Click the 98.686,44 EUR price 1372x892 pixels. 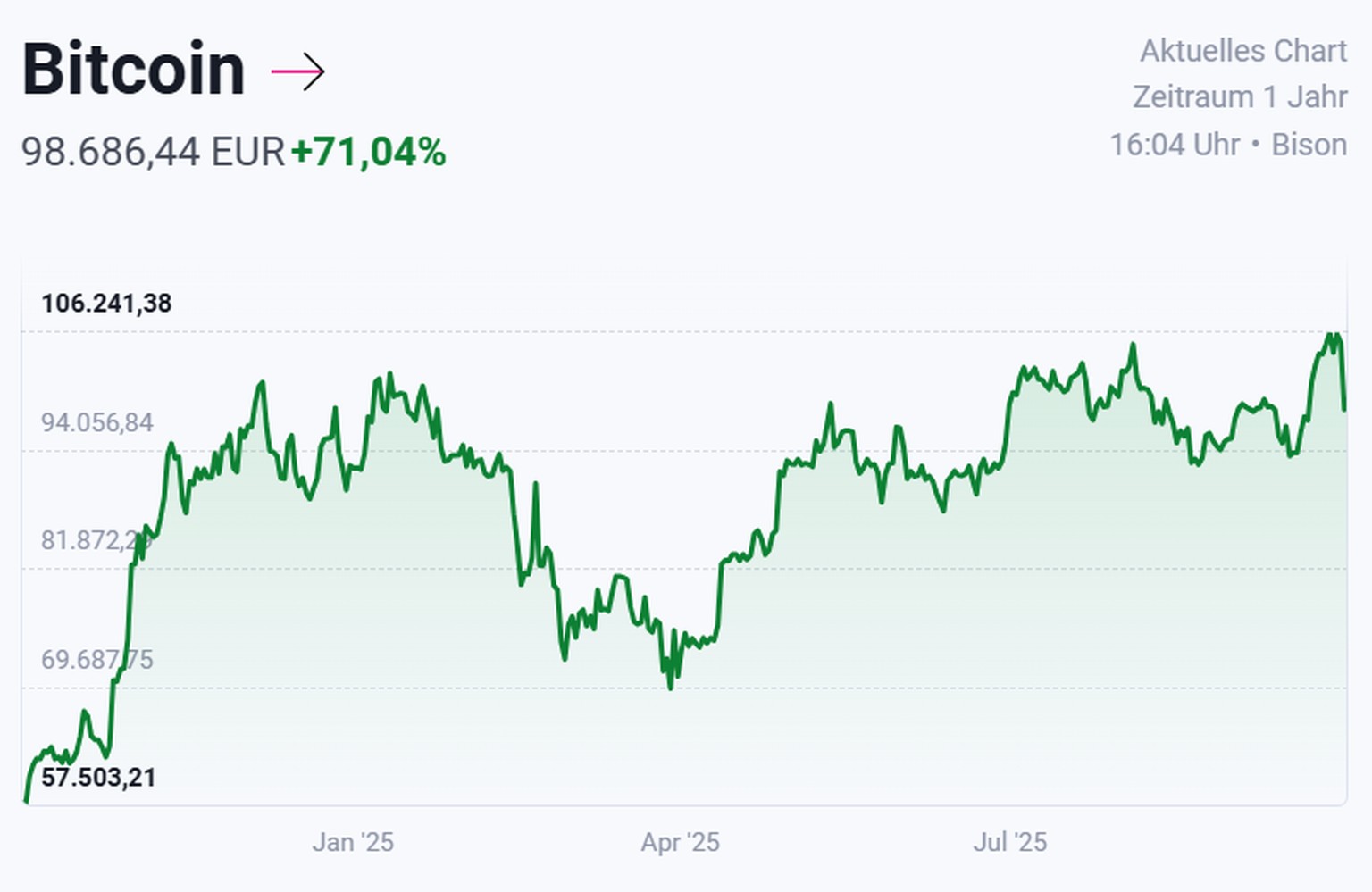(x=153, y=152)
